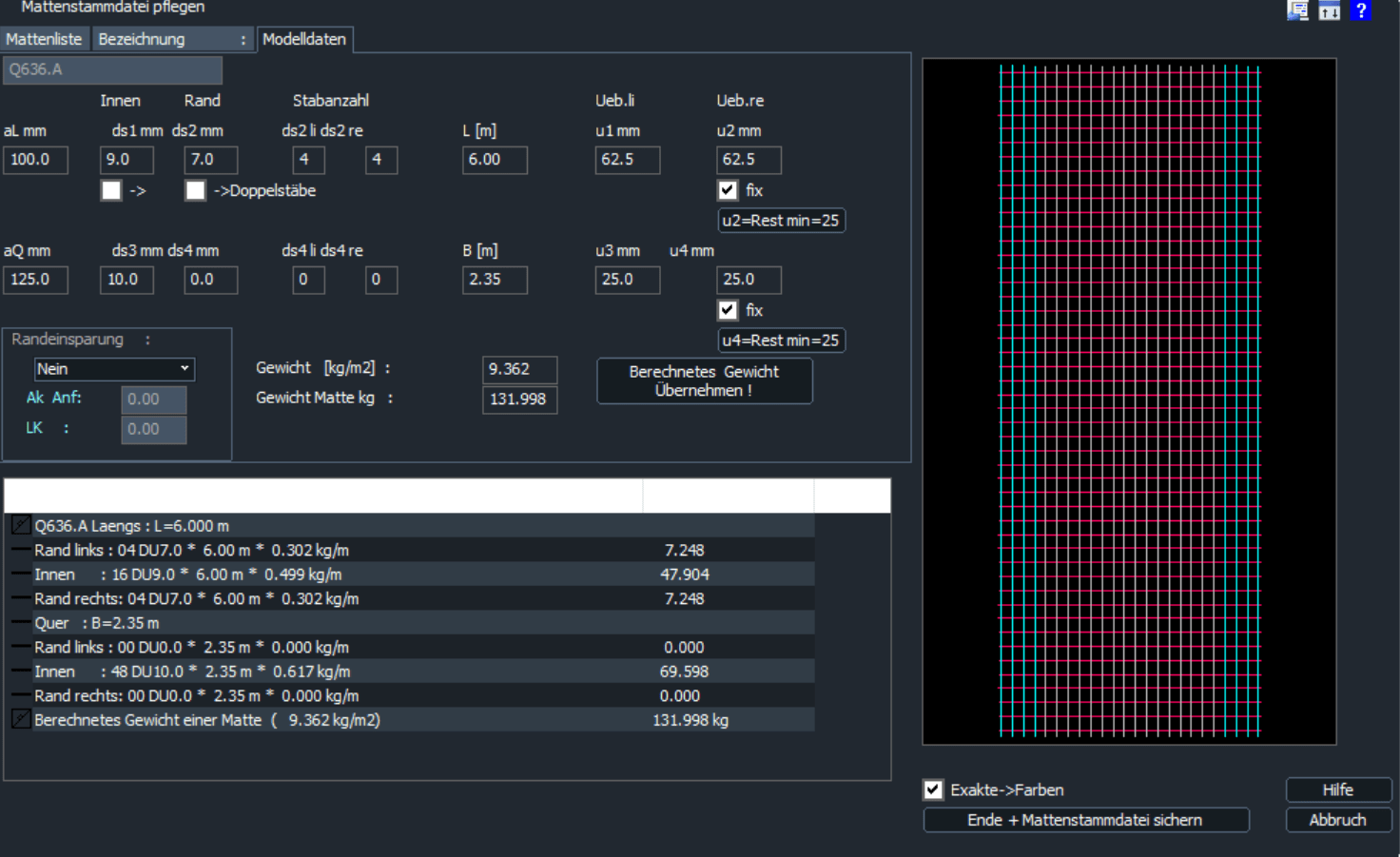Screen dimensions: 1400x857
Task: Click dash icon of 'Innen : 16 DU9.0' row
Action: [x=21, y=575]
